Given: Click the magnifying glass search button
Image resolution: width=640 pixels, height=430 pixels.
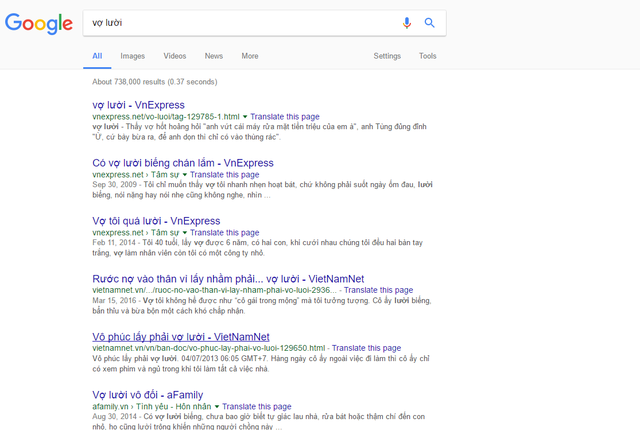Looking at the screenshot, I should [x=429, y=23].
